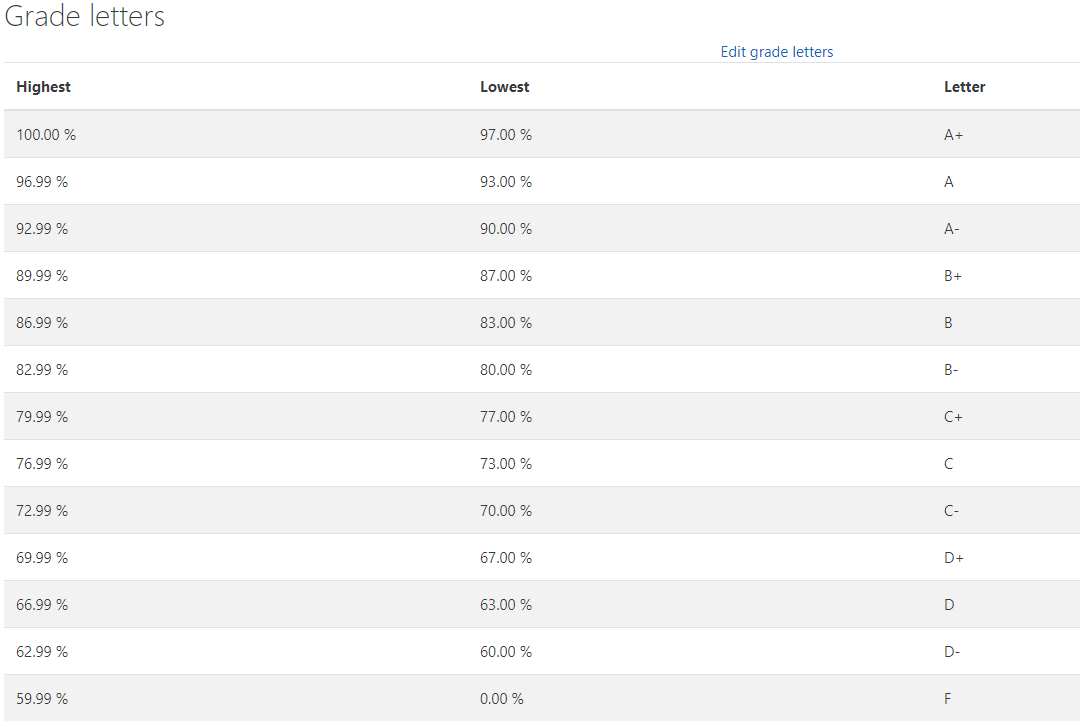Select the F letter grade cell
Viewport: 1080px width, 727px height.
point(947,698)
